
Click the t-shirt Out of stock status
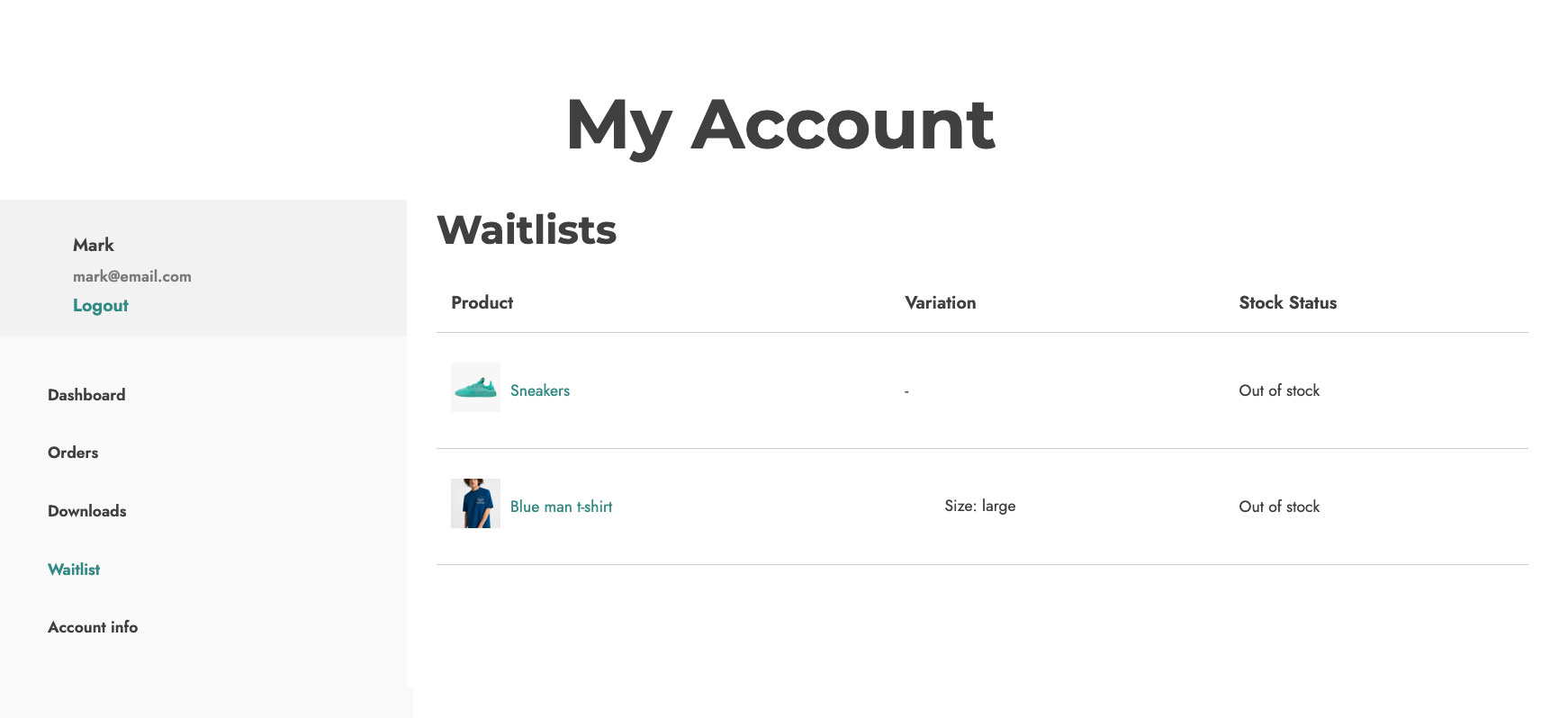[x=1279, y=507]
